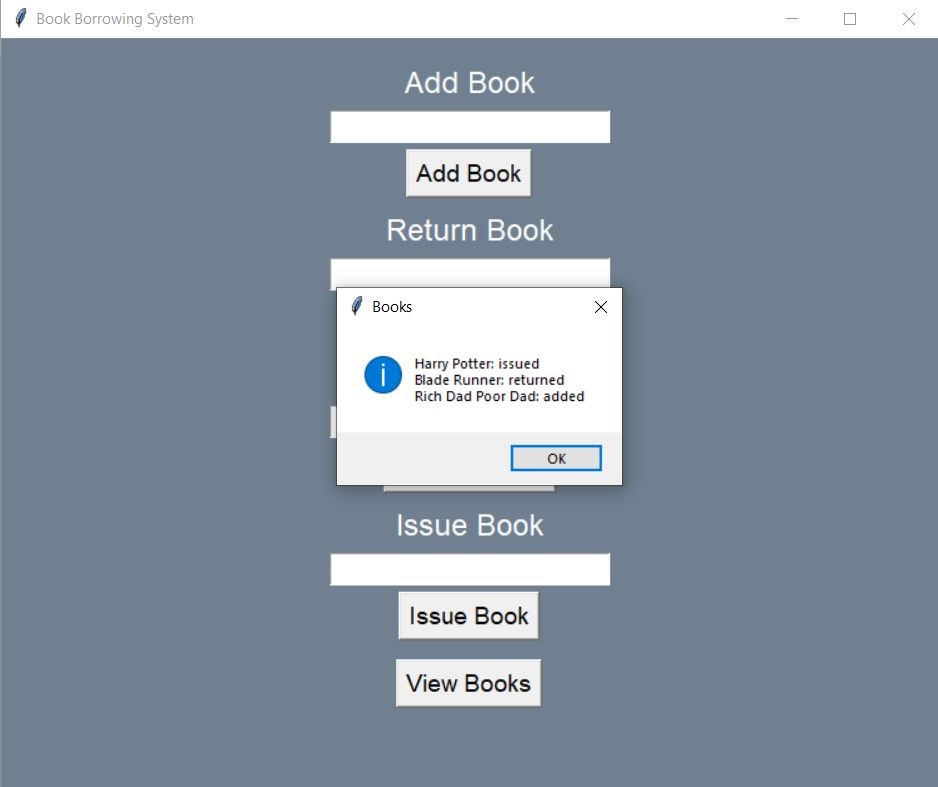This screenshot has height=787, width=938.
Task: Maximize the Book Borrowing System window
Action: pyautogui.click(x=850, y=19)
